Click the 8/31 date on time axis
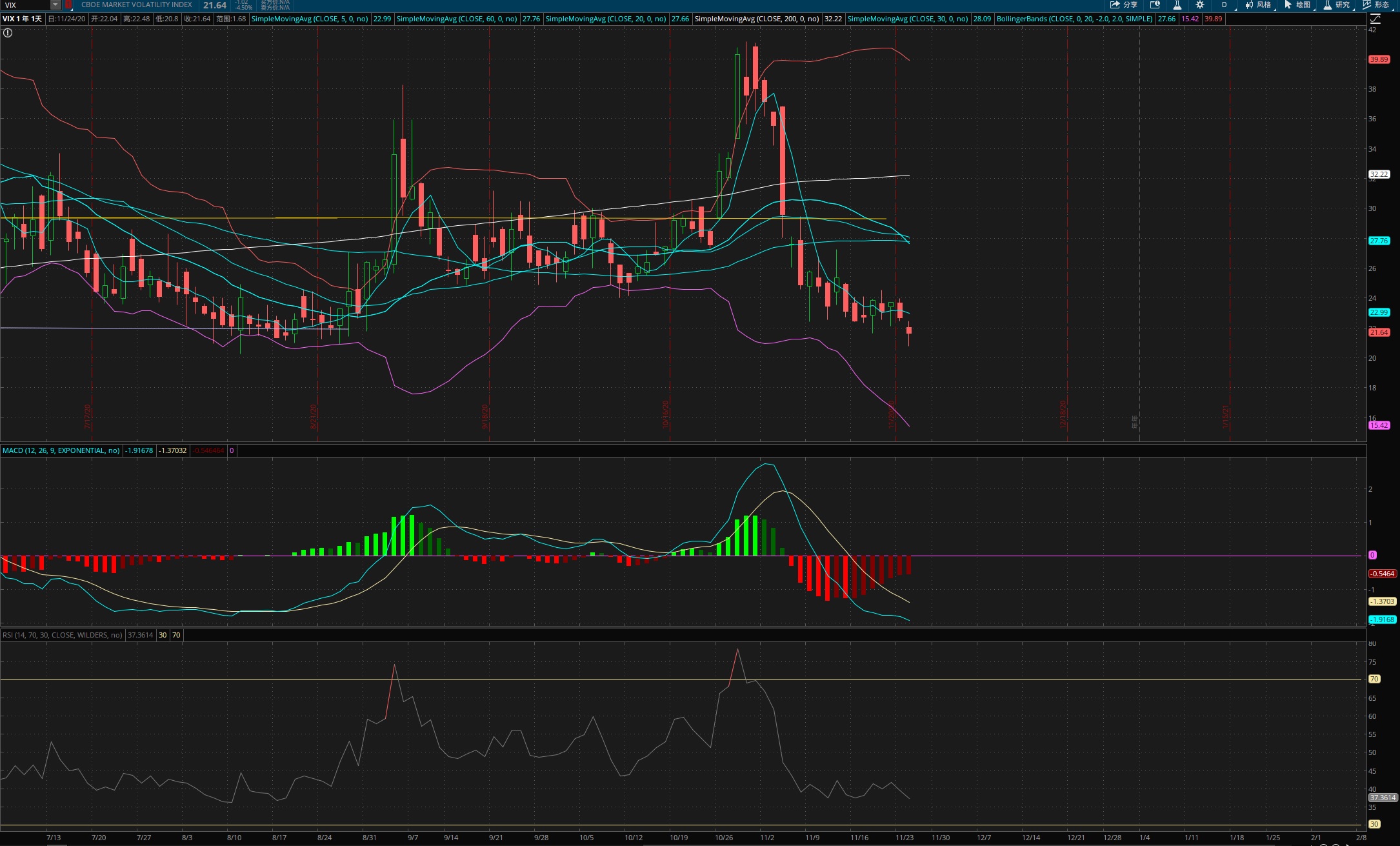Image resolution: width=1400 pixels, height=846 pixels. tap(369, 838)
